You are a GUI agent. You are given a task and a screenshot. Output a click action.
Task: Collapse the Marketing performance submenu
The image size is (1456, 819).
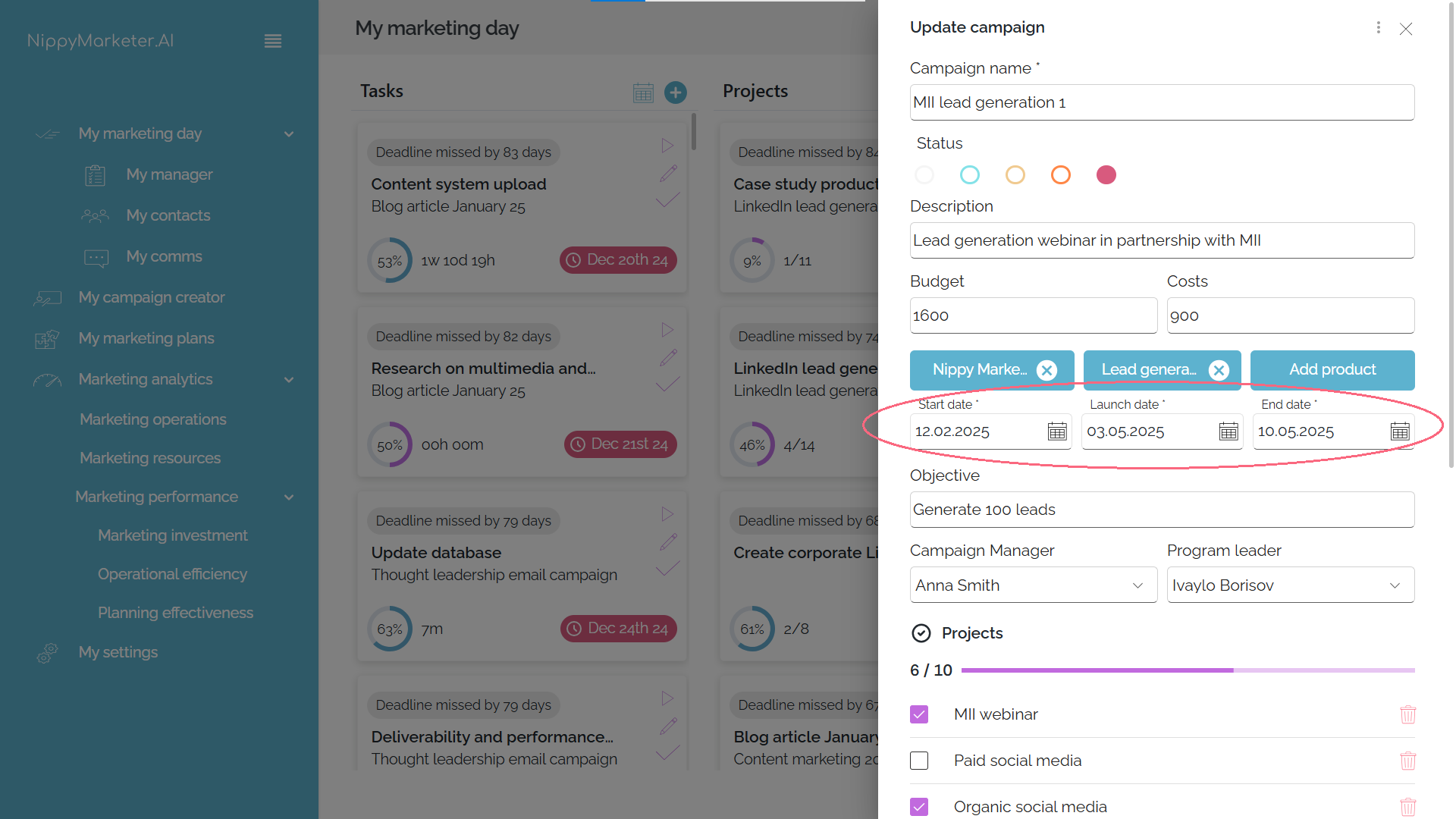pyautogui.click(x=289, y=497)
